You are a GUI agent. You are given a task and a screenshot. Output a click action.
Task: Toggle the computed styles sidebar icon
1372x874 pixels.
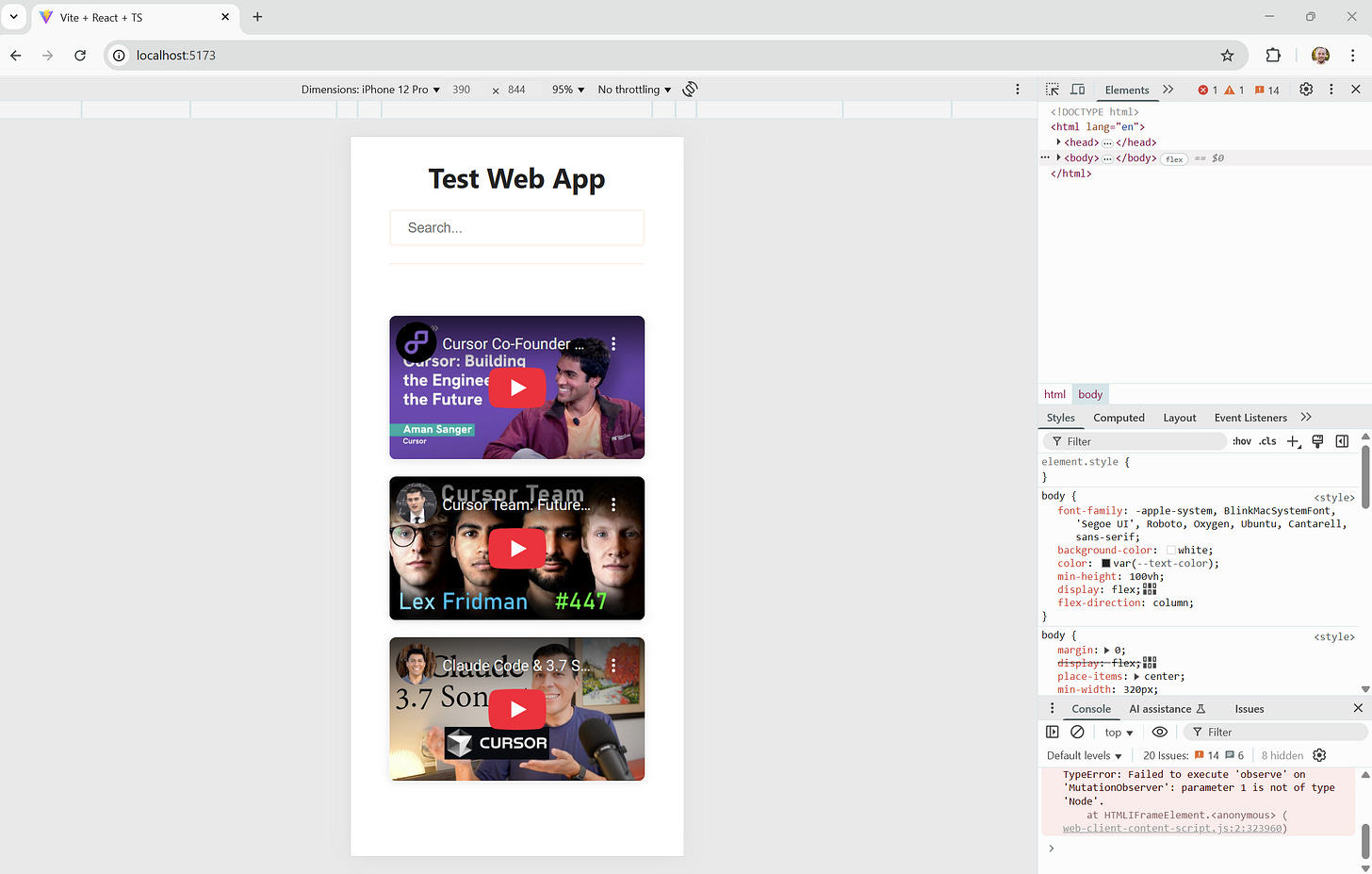[1342, 441]
